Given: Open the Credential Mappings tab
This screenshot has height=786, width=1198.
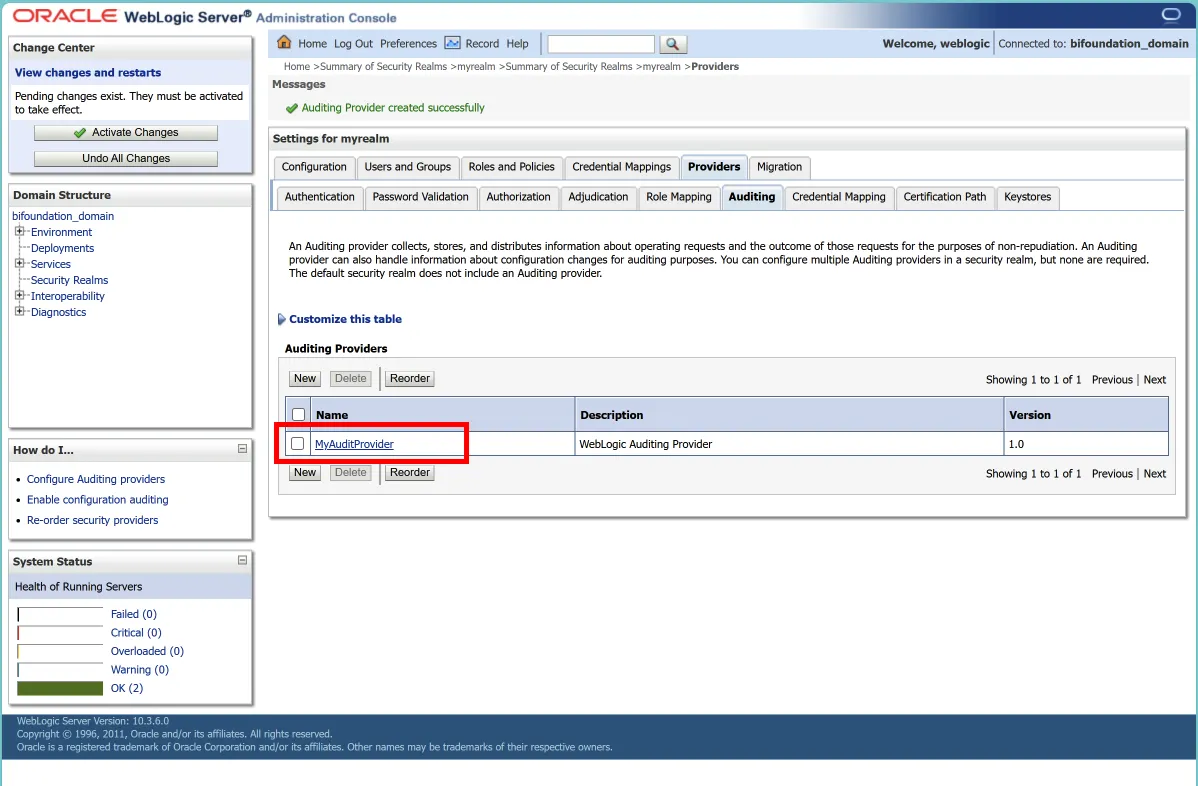Looking at the screenshot, I should 621,167.
